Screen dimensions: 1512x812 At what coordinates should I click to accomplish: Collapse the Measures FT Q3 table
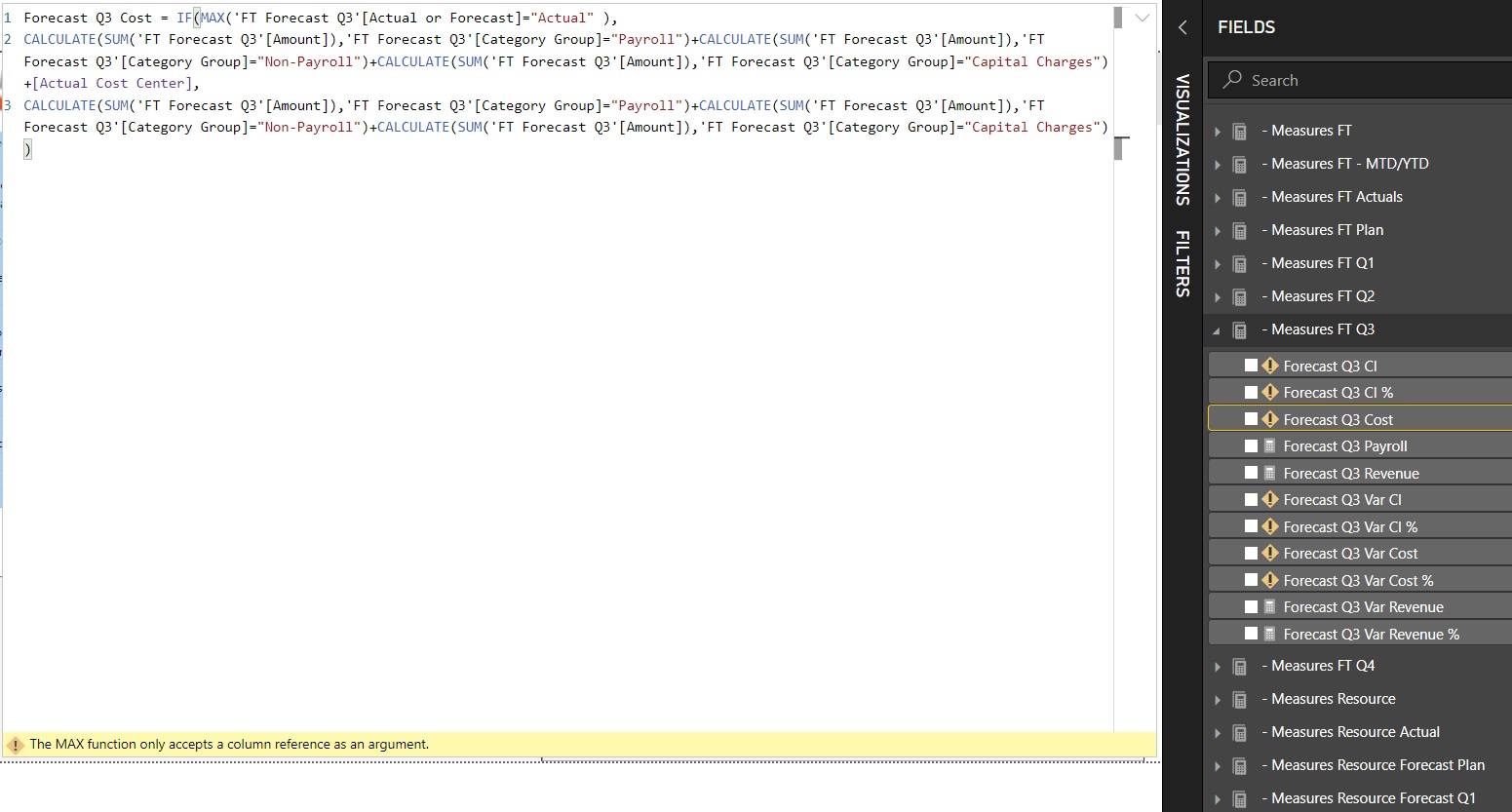point(1217,331)
